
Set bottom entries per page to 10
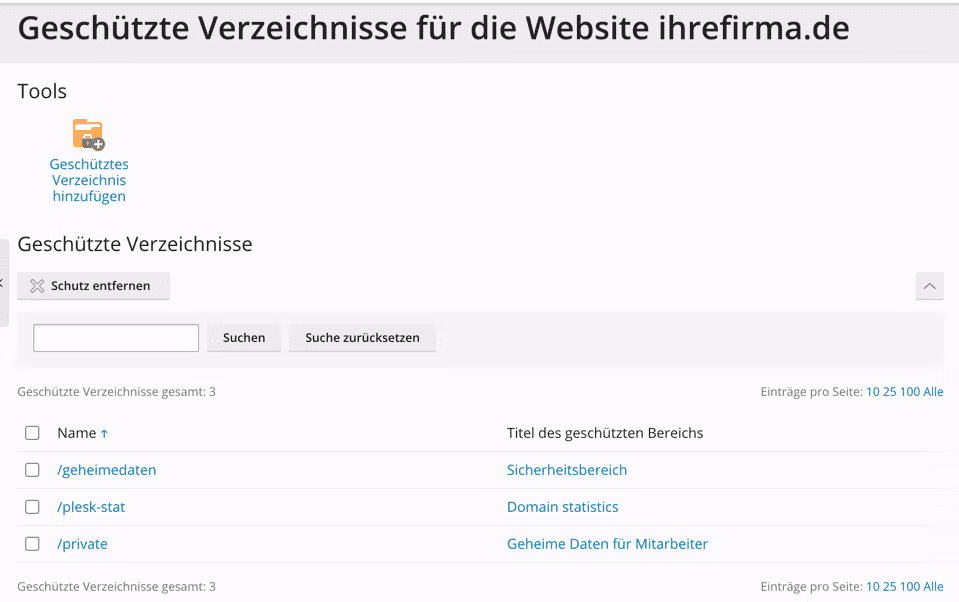pyautogui.click(x=873, y=586)
